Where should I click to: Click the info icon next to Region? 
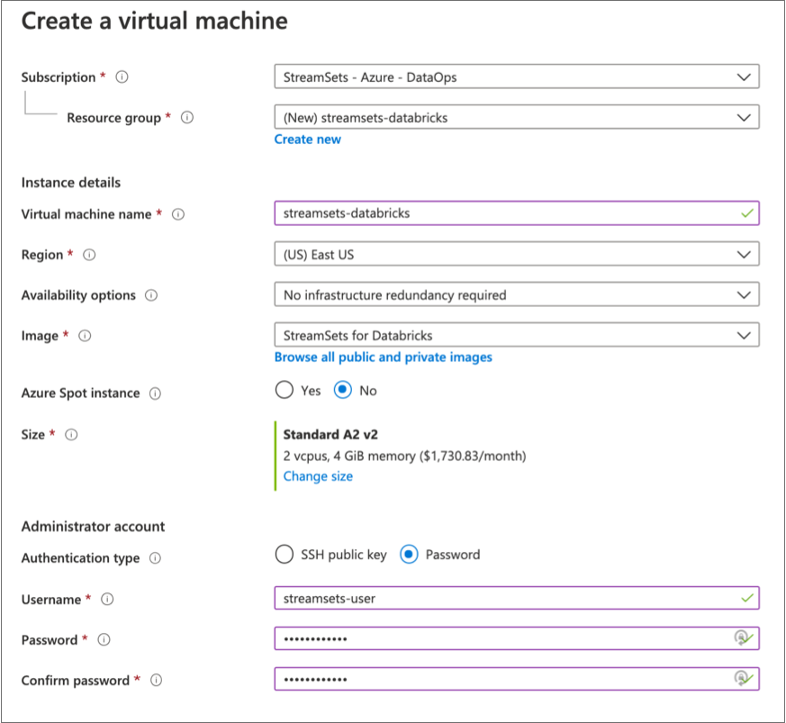(89, 255)
